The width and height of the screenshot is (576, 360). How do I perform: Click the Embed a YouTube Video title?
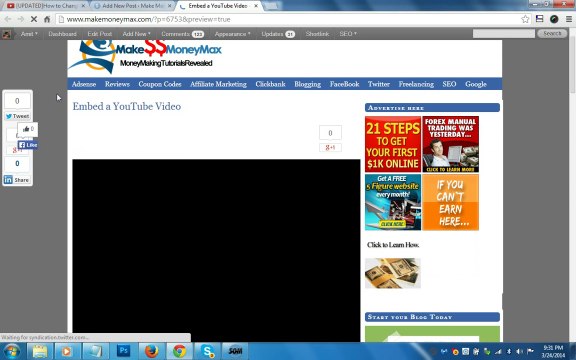[127, 106]
